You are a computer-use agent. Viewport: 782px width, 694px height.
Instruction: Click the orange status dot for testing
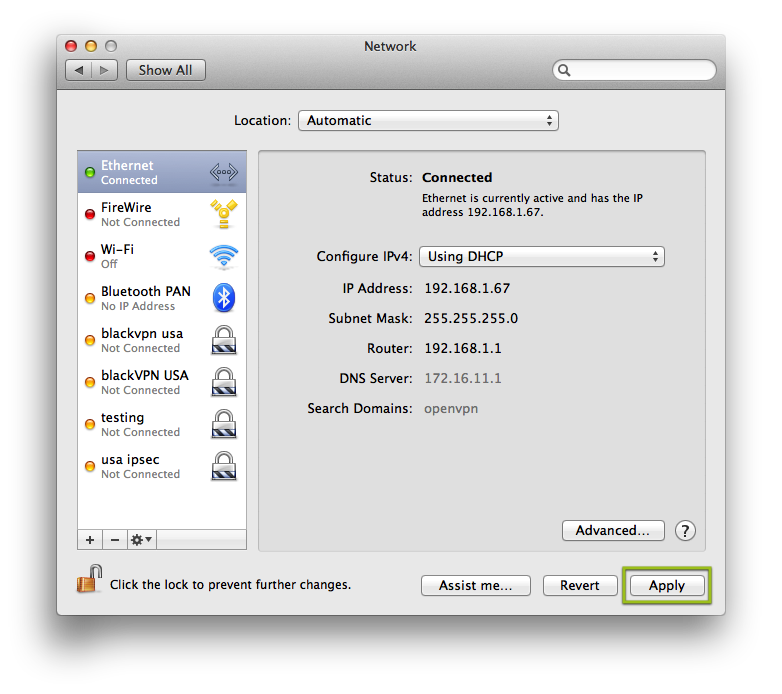click(x=90, y=424)
